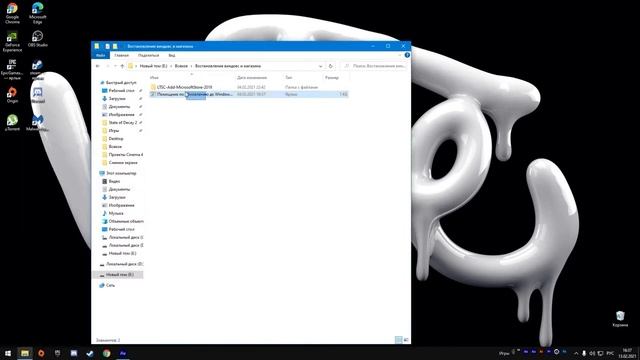Open Chrome from the taskbar
Screen dimensions: 640x360
[107, 353]
